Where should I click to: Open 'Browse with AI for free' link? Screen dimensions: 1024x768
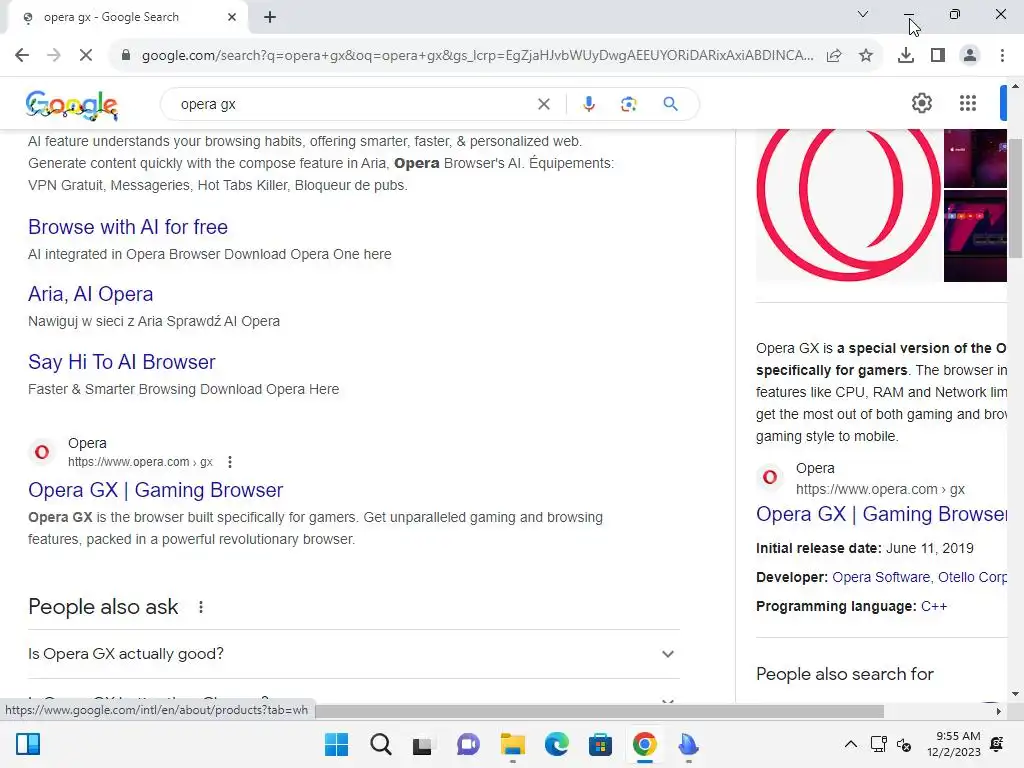point(128,227)
